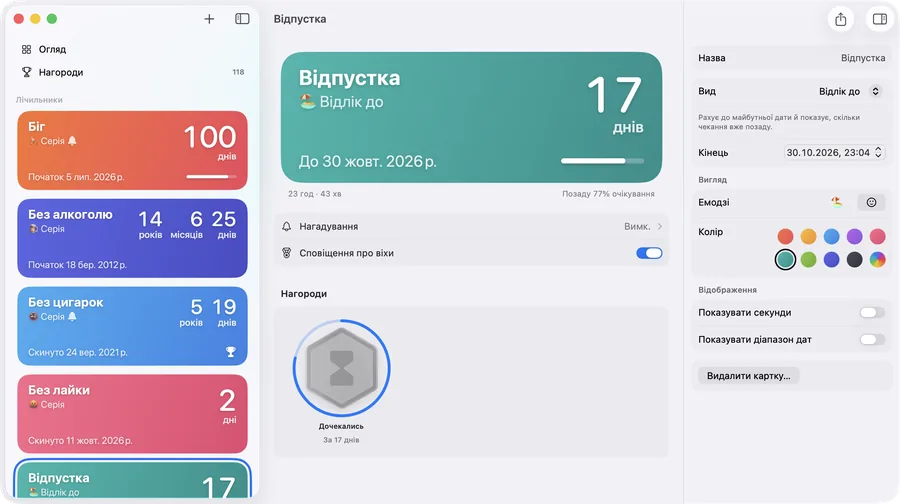The height and width of the screenshot is (504, 900).
Task: Click Позаду 77% очікування text
Action: (x=608, y=194)
